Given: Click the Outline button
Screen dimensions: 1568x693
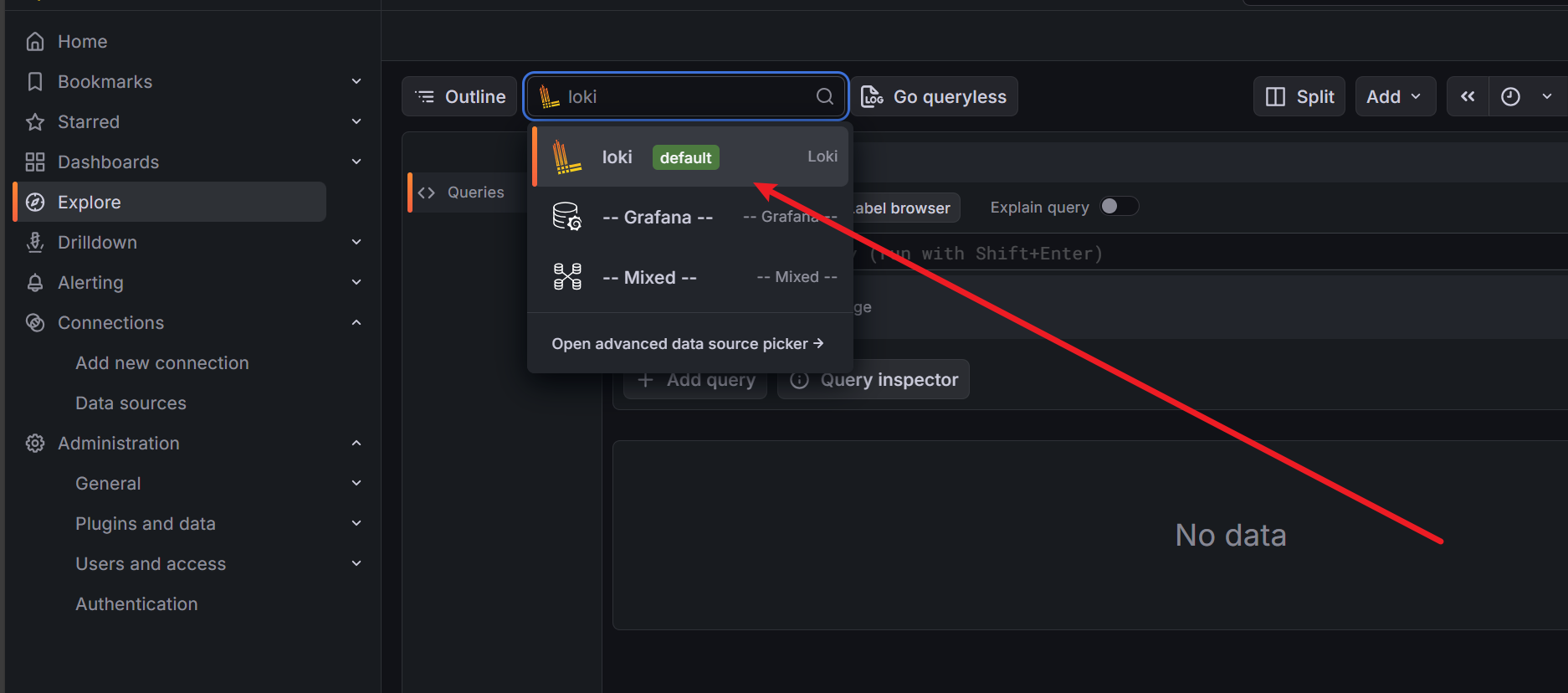Looking at the screenshot, I should (460, 96).
